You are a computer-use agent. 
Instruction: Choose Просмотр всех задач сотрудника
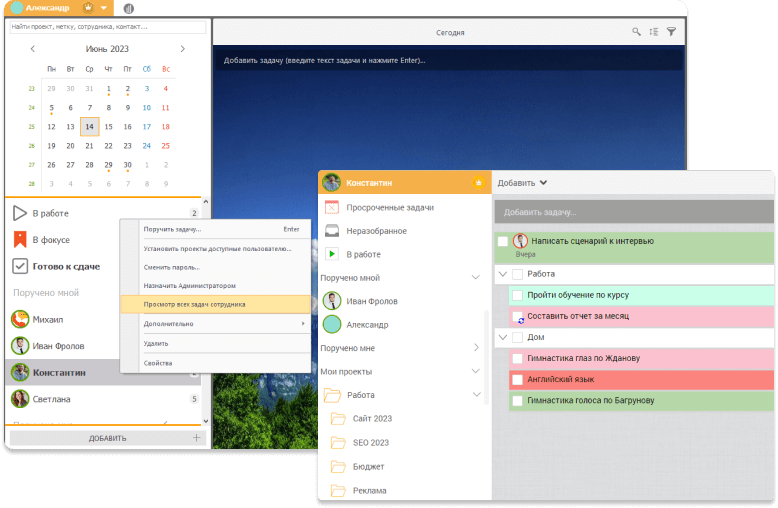[x=215, y=305]
